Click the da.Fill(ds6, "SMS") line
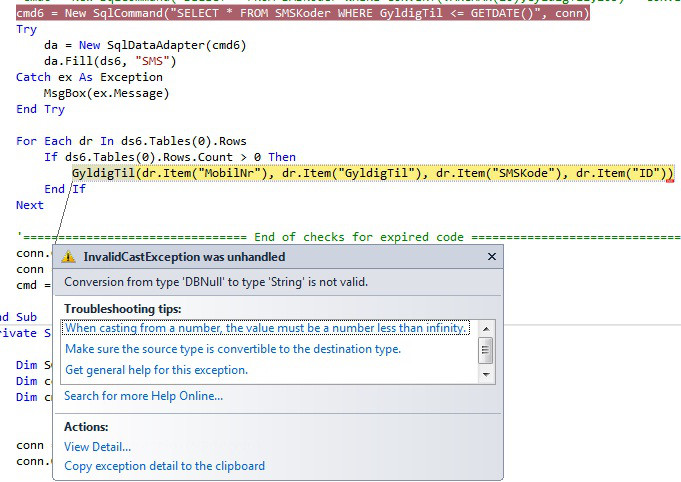 point(110,61)
